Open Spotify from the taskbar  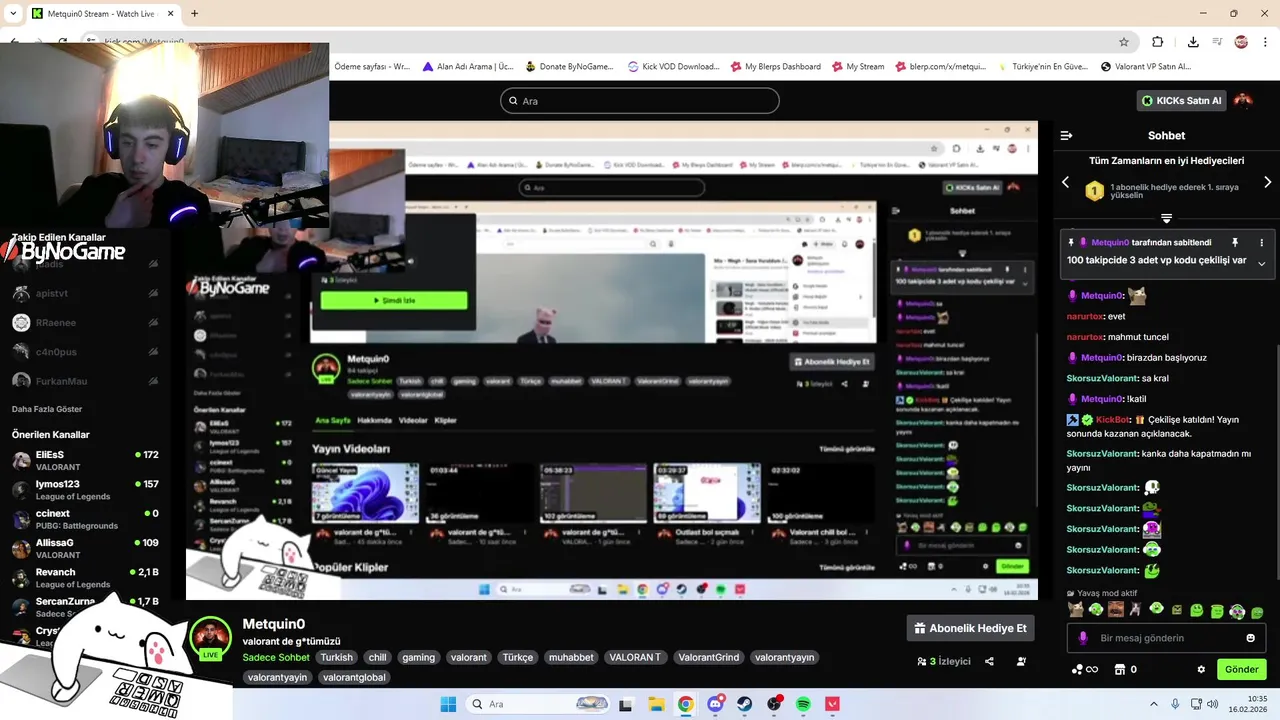803,704
